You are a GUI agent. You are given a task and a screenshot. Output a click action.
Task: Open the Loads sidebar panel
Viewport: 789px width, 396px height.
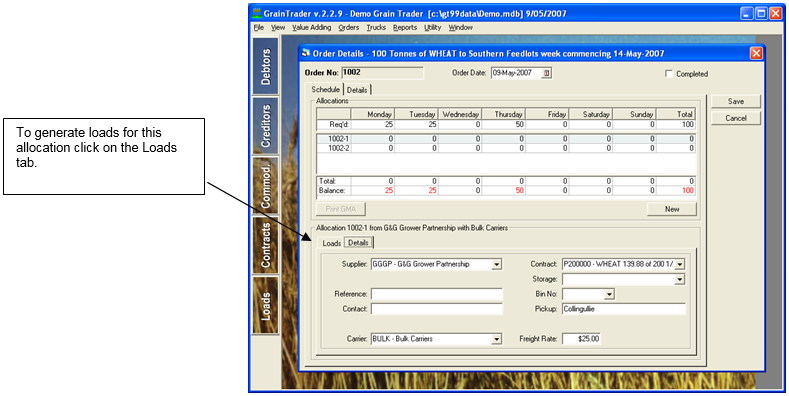pyautogui.click(x=265, y=305)
